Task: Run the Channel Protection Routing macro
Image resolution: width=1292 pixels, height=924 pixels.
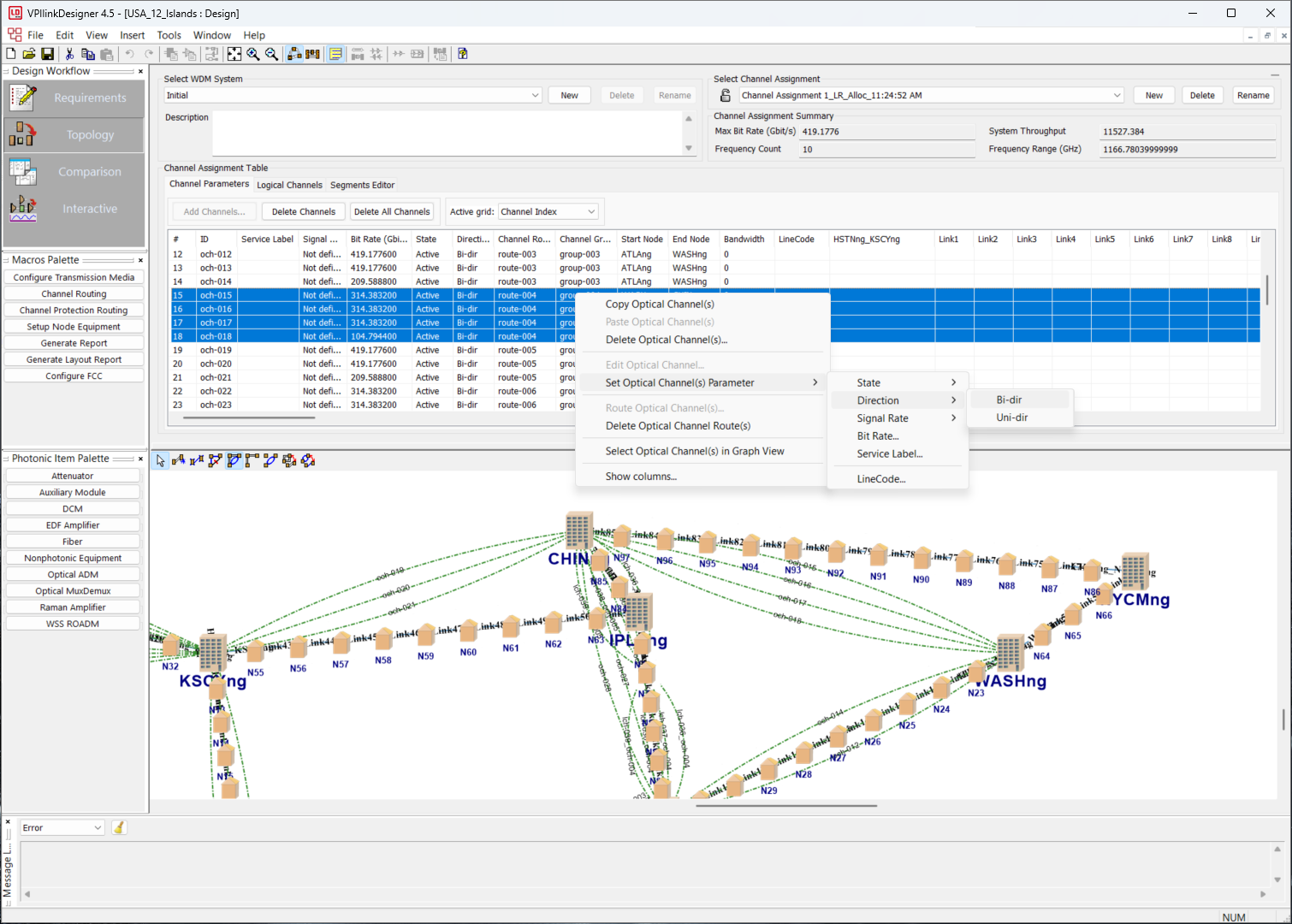Action: (74, 311)
